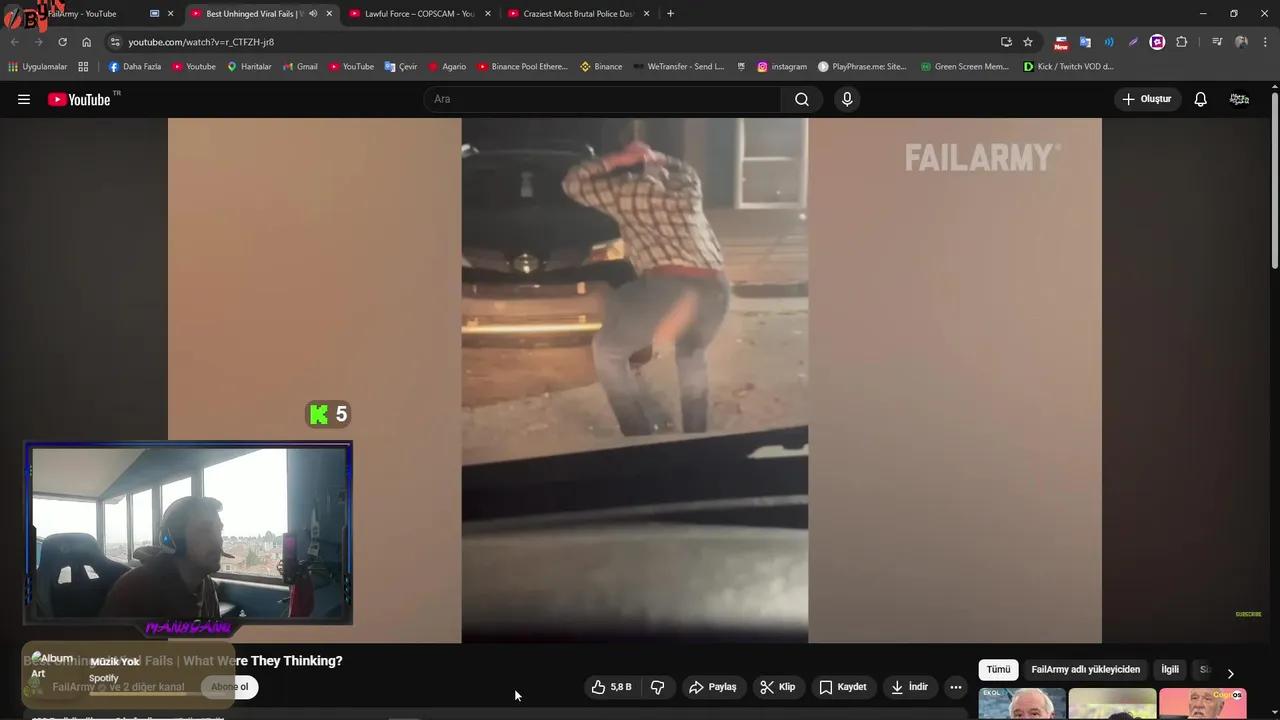Open the Chrome profile avatar

(1241, 42)
